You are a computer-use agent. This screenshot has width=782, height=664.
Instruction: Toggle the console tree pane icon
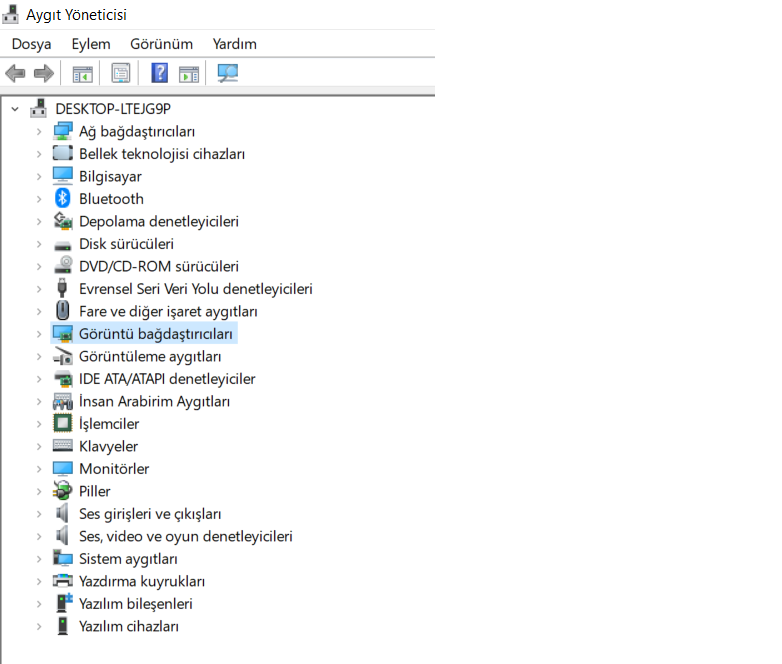[x=82, y=73]
